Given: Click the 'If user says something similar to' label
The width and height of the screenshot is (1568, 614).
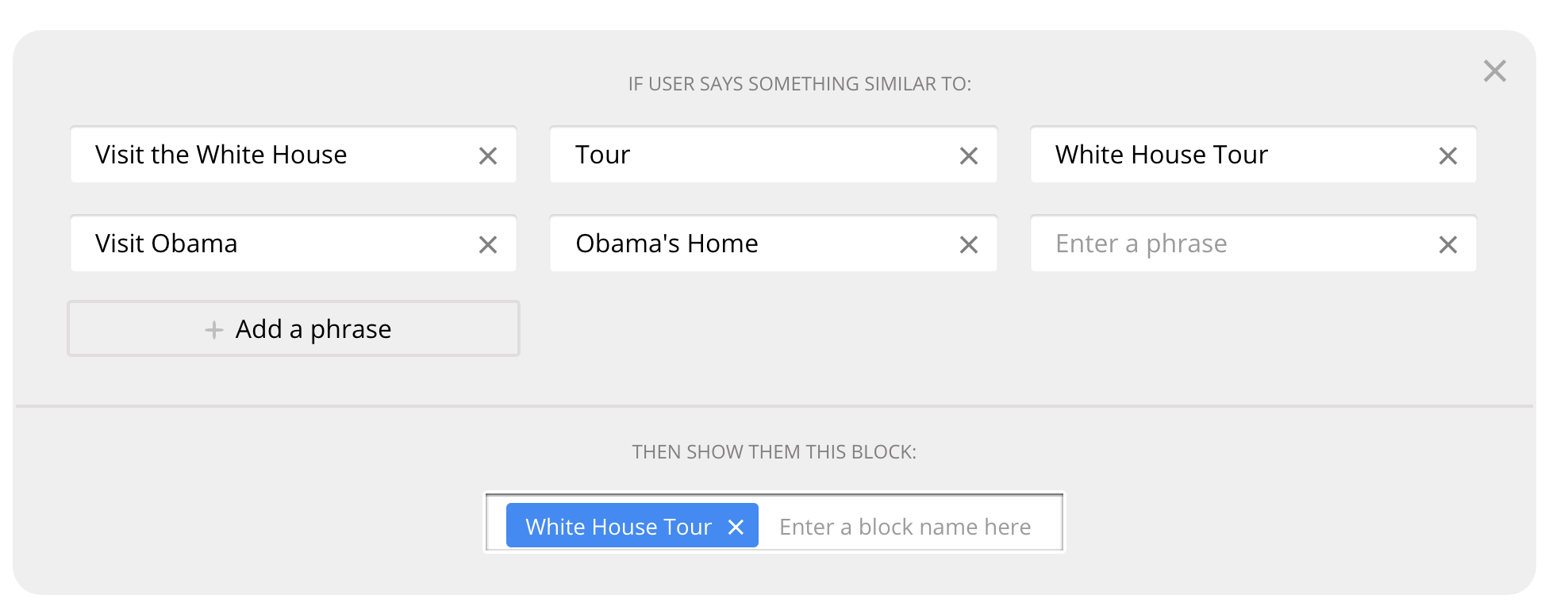Looking at the screenshot, I should 799,84.
